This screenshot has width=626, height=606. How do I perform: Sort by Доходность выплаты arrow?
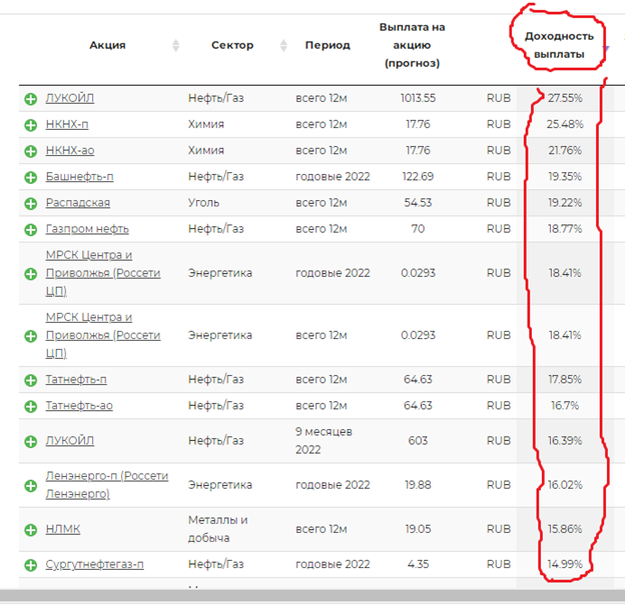click(x=606, y=49)
